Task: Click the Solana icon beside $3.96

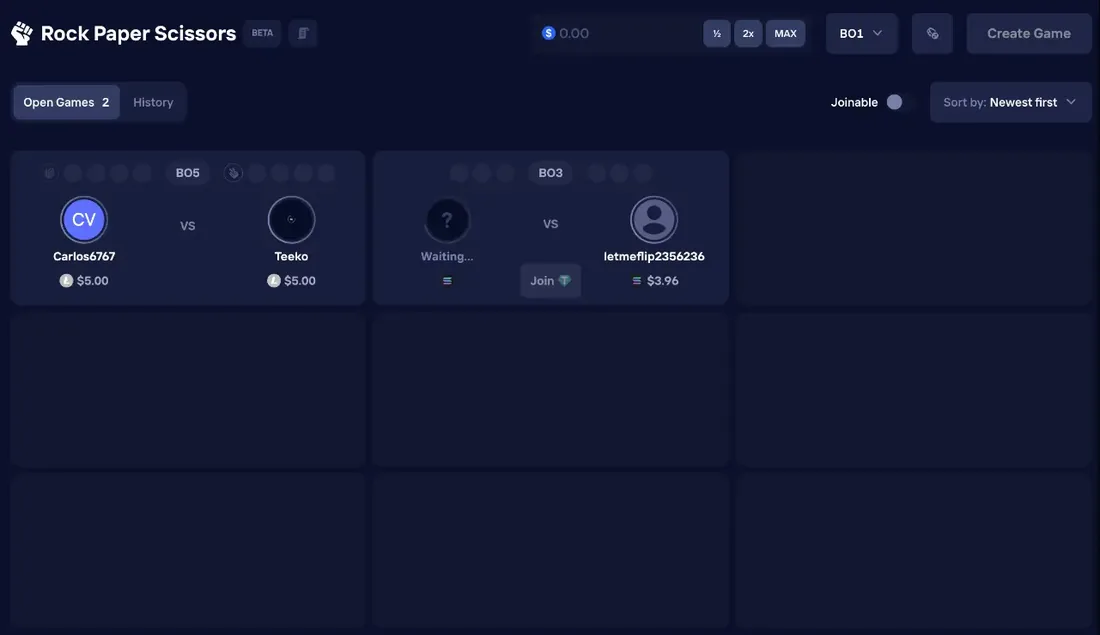Action: coord(636,281)
